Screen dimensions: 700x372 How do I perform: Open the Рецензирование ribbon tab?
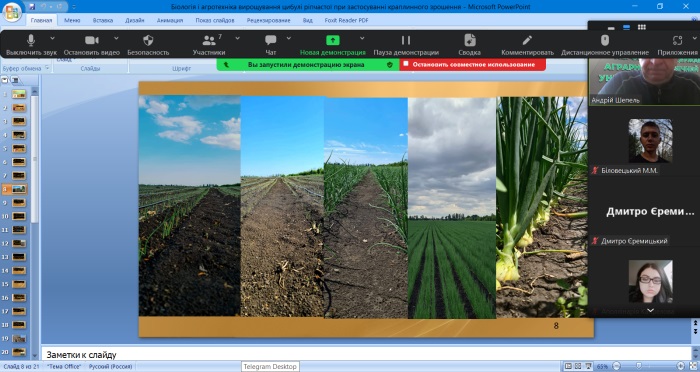pos(268,21)
